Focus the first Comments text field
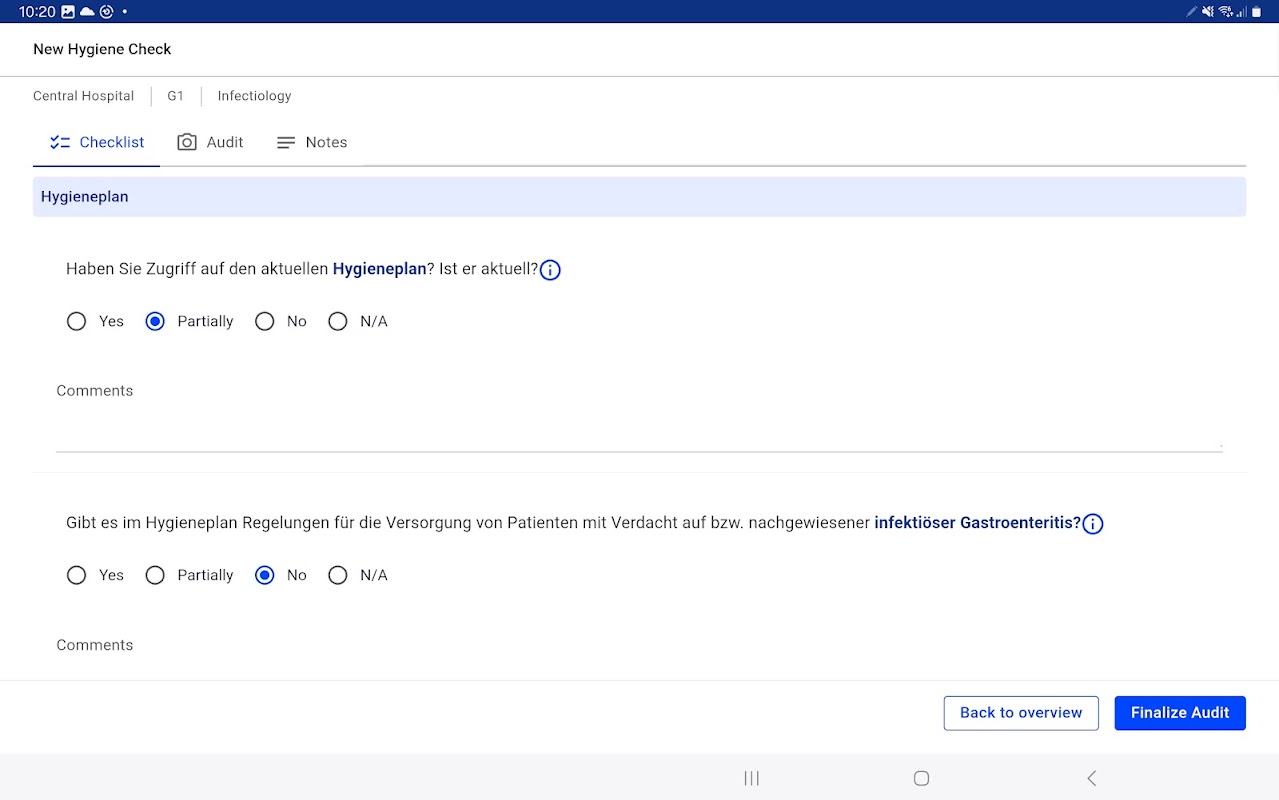The height and width of the screenshot is (800, 1279). point(639,432)
